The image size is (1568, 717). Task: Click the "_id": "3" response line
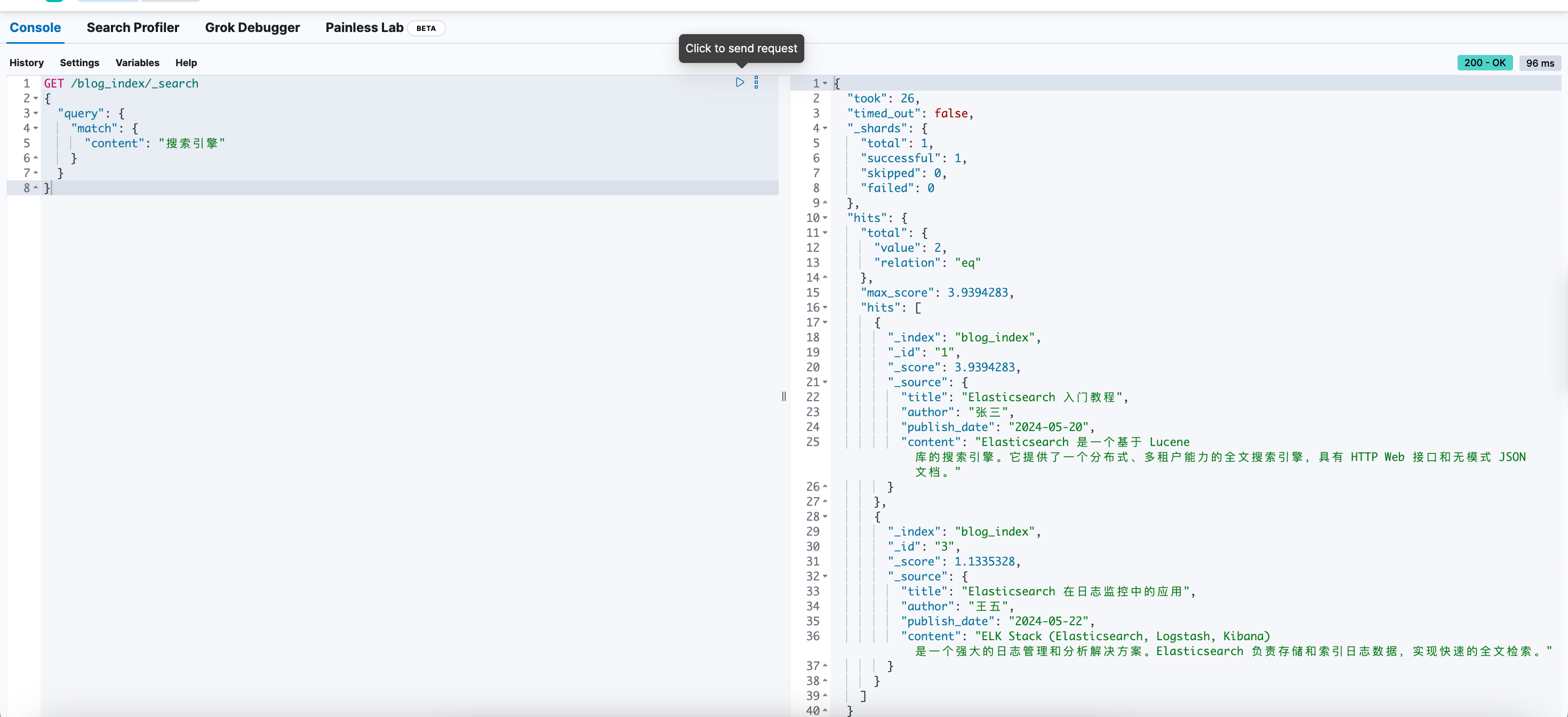pos(923,547)
